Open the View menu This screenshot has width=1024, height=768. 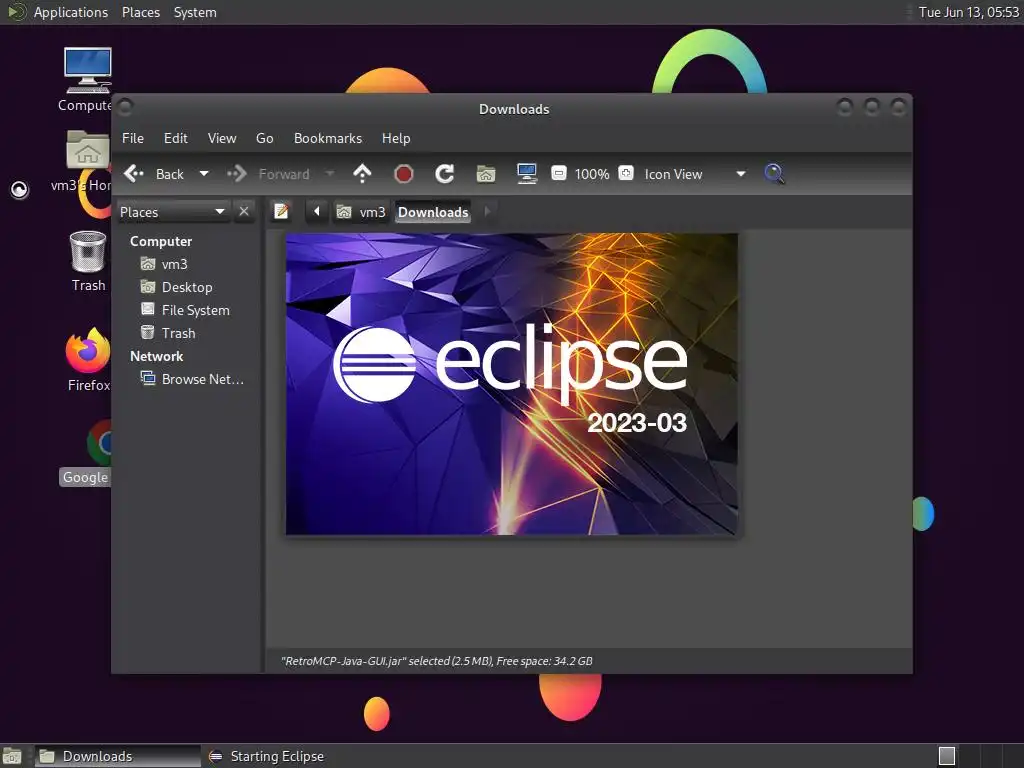pyautogui.click(x=222, y=138)
